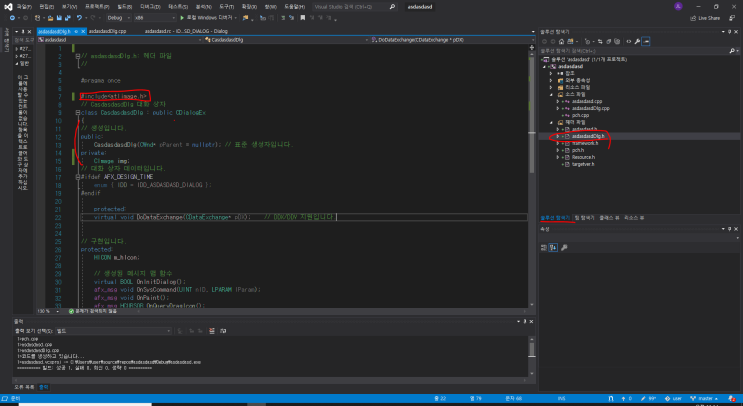Click the Undo arrow icon

(79, 18)
